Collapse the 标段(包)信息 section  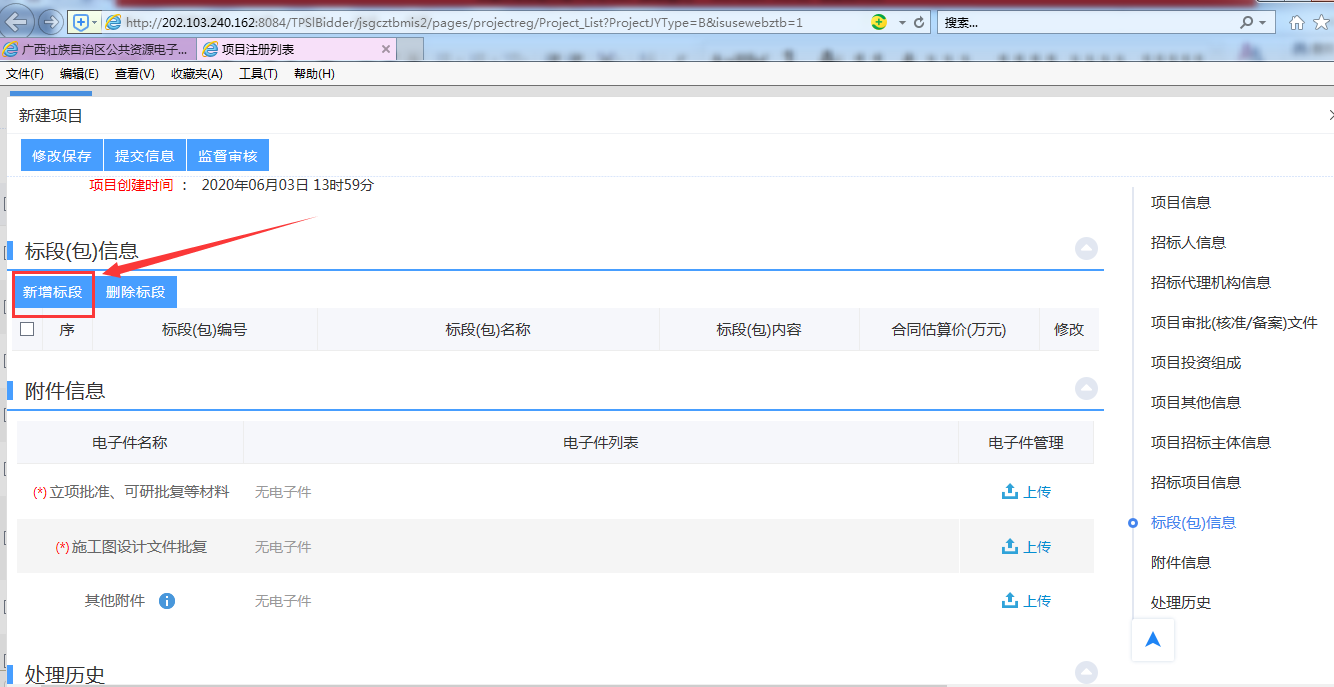coord(1086,249)
